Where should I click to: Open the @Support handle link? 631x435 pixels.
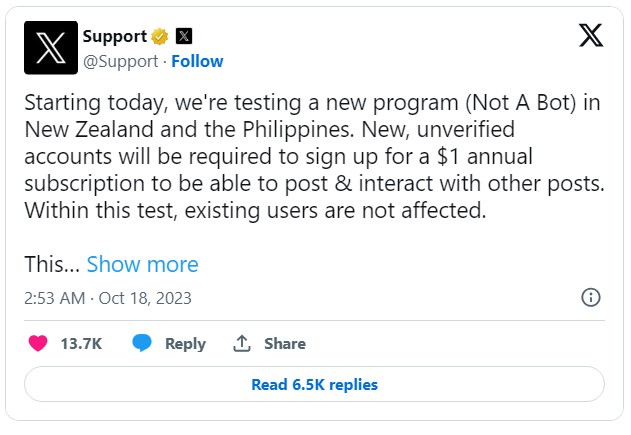[x=120, y=61]
